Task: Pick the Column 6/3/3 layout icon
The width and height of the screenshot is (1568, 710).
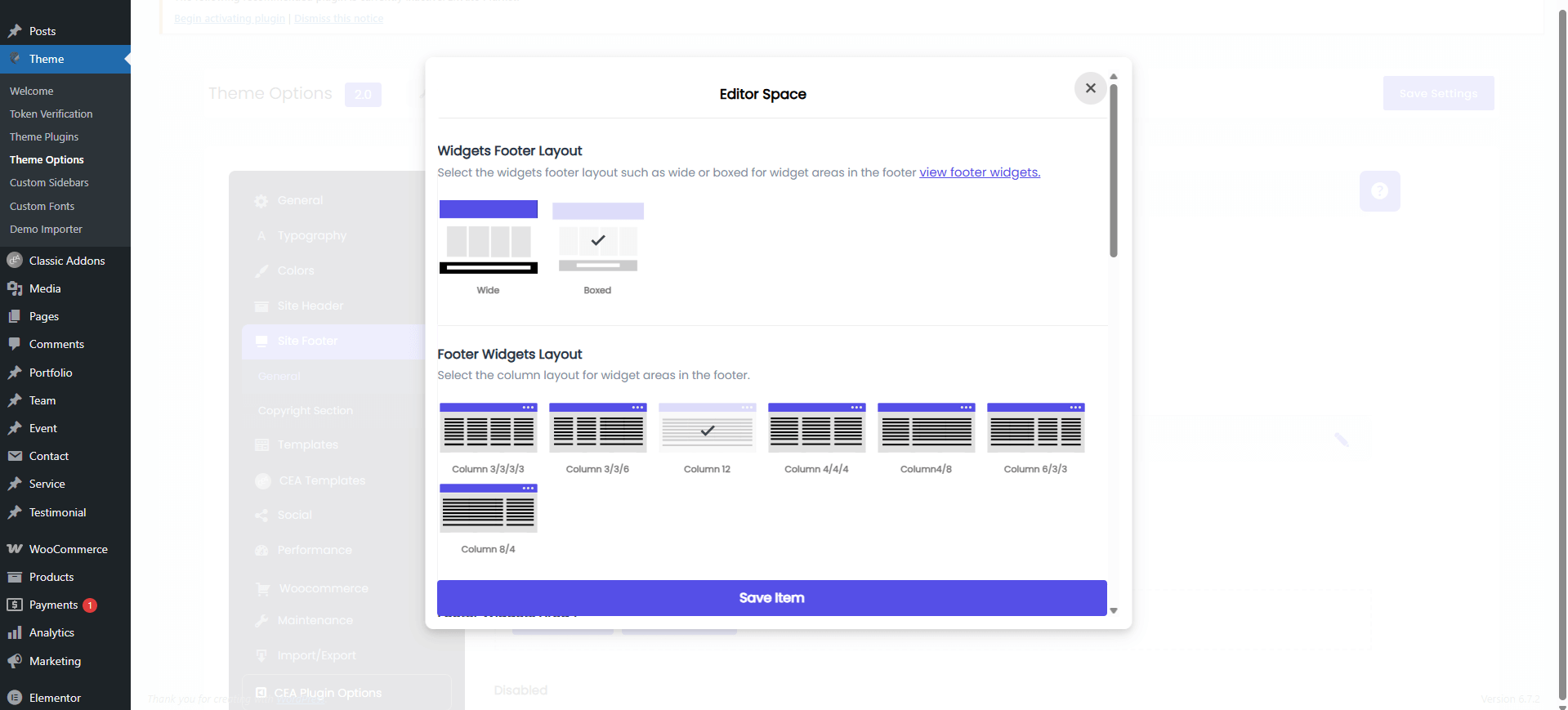Action: tap(1035, 427)
